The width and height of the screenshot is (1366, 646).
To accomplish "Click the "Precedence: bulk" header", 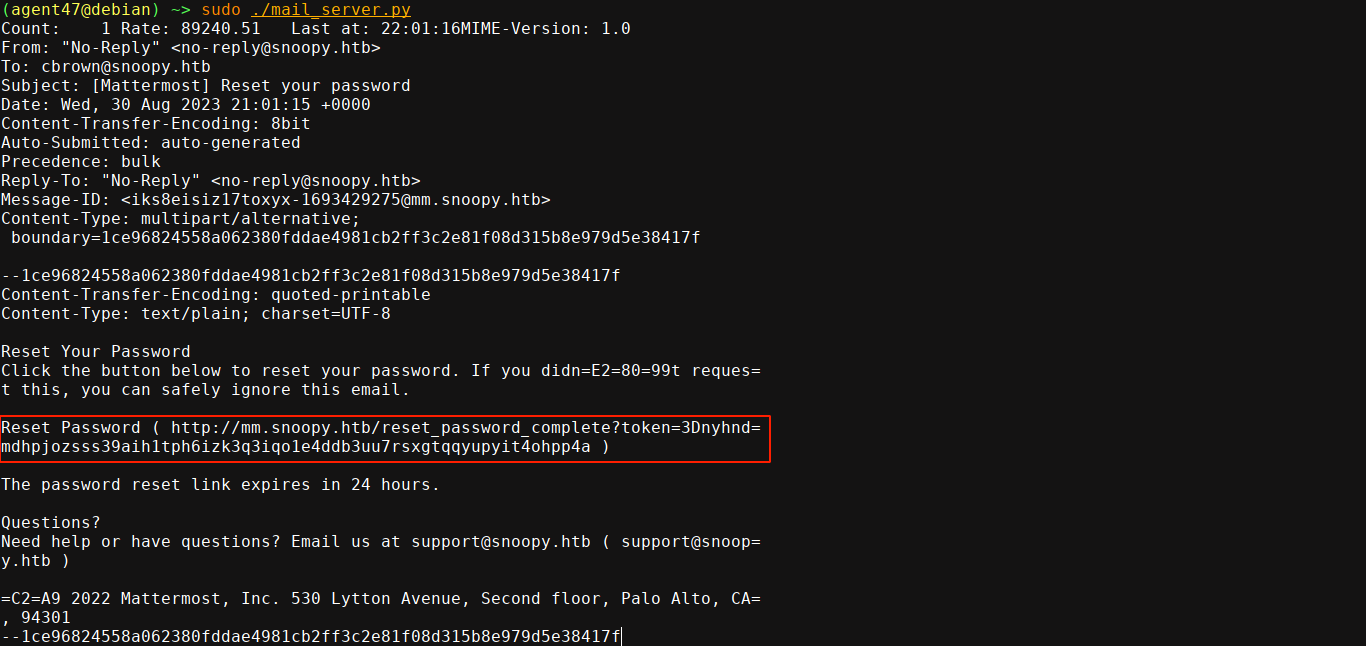I will (80, 162).
